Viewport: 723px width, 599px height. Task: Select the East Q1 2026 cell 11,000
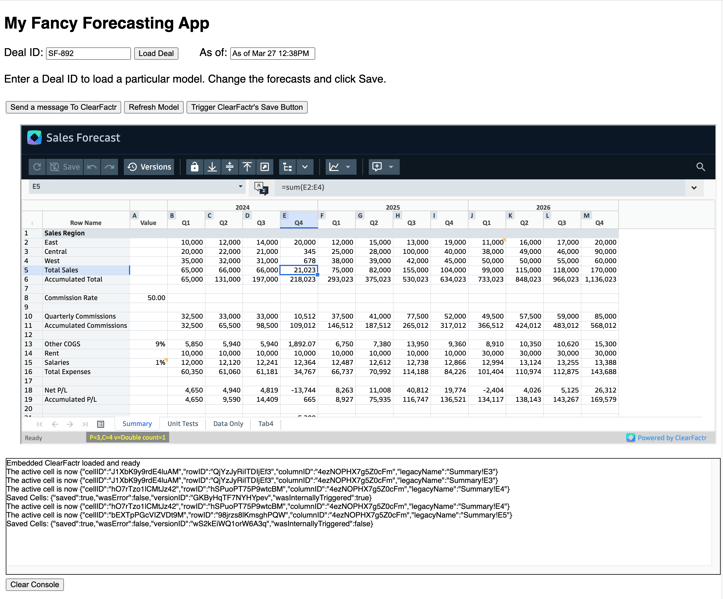coord(487,243)
